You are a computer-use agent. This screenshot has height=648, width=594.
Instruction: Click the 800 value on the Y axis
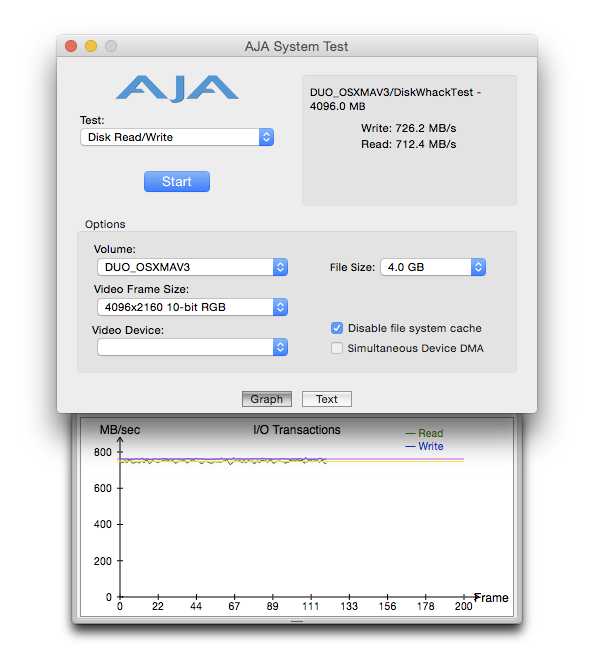103,452
